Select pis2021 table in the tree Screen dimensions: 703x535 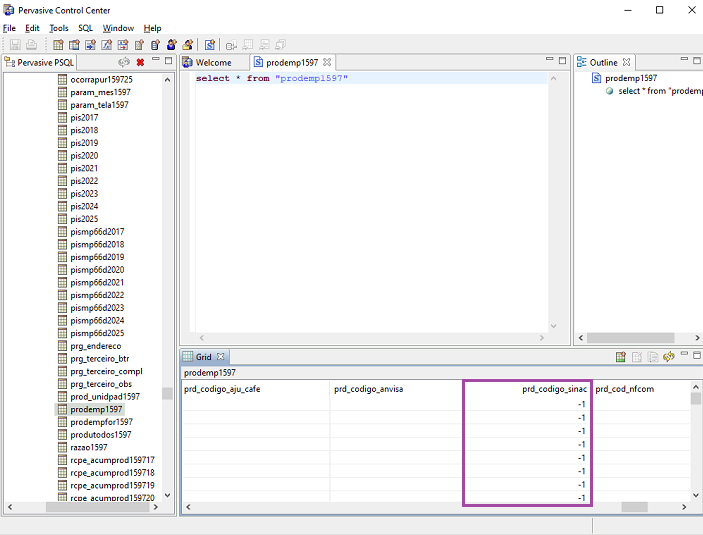84,168
